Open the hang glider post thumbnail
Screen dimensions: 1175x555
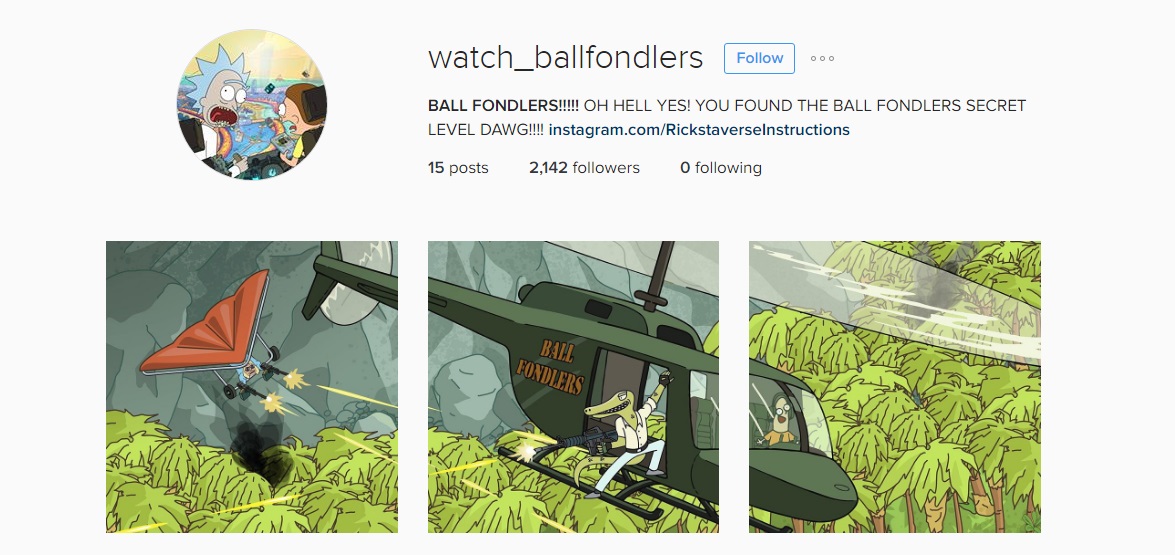pyautogui.click(x=252, y=386)
